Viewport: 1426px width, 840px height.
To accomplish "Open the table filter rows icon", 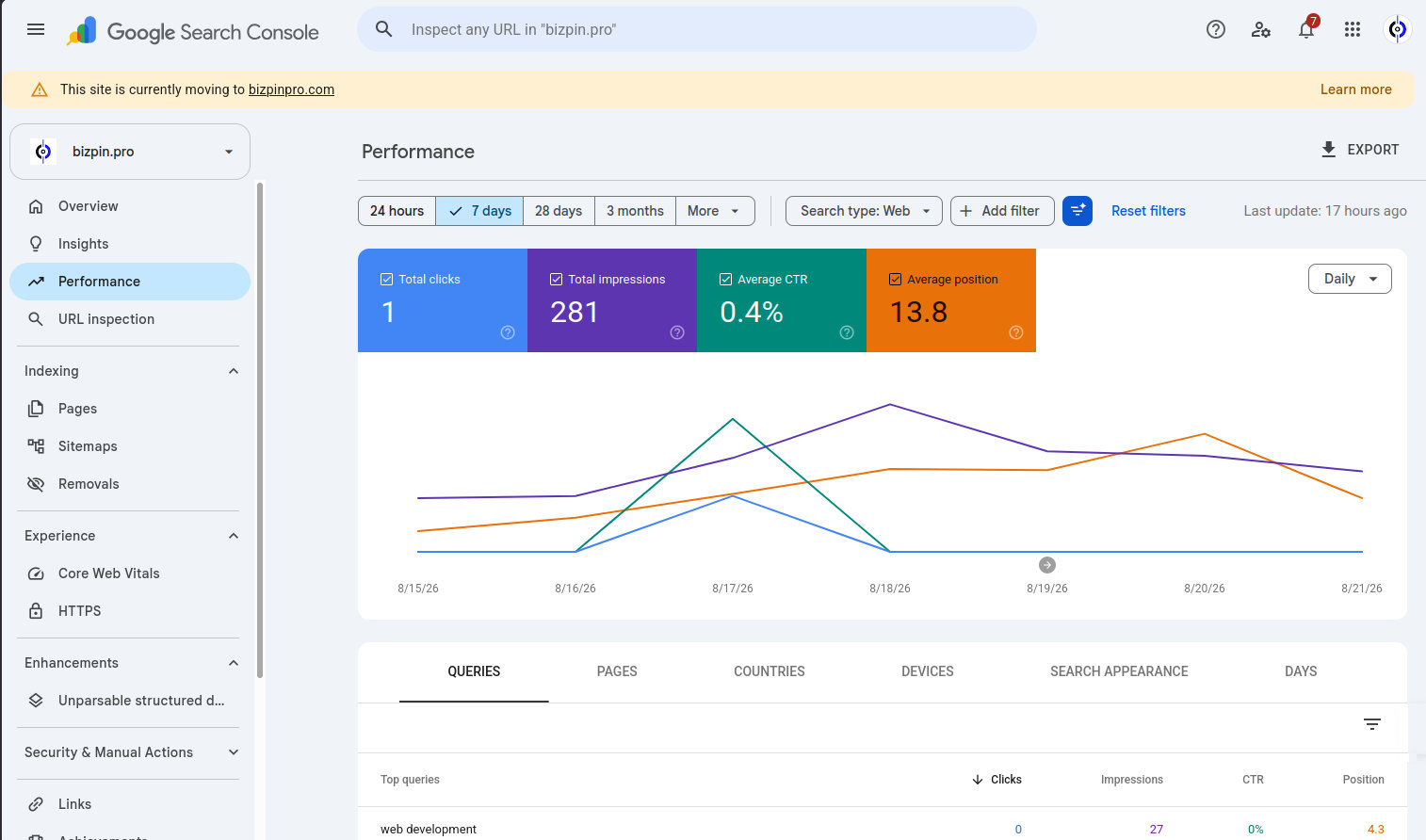I will click(1372, 724).
